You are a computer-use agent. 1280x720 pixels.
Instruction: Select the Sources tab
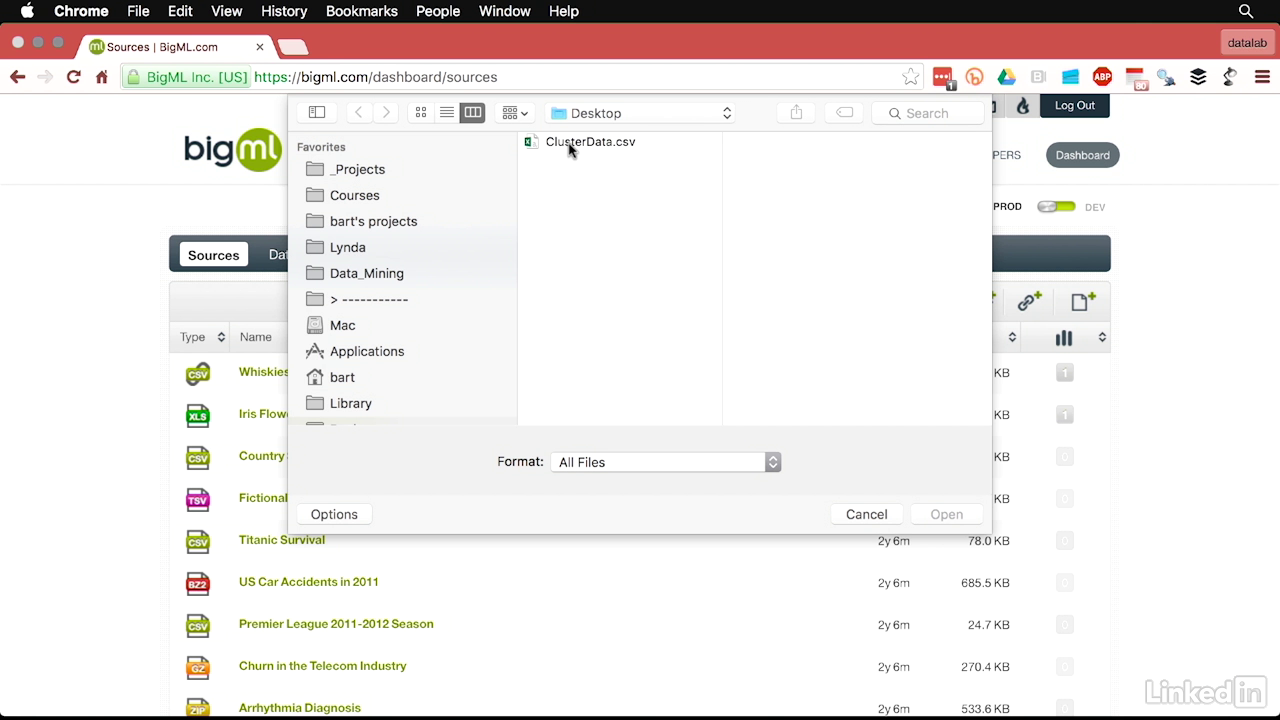[x=213, y=255]
